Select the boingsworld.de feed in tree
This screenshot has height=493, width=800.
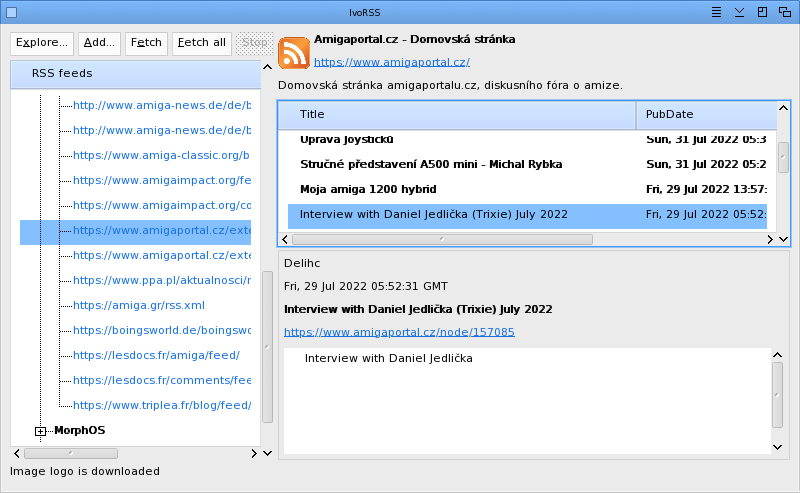point(161,330)
